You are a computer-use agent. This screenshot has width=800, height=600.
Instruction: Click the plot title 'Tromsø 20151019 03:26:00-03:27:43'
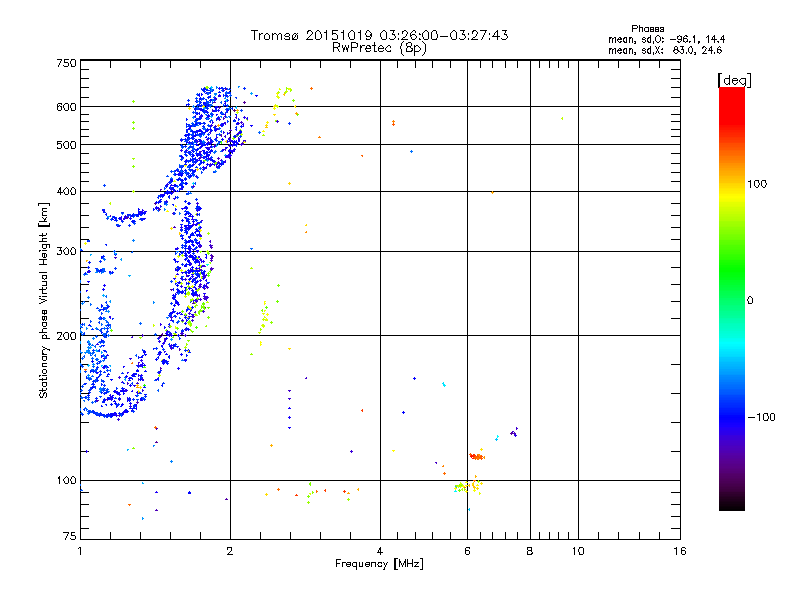[x=379, y=35]
